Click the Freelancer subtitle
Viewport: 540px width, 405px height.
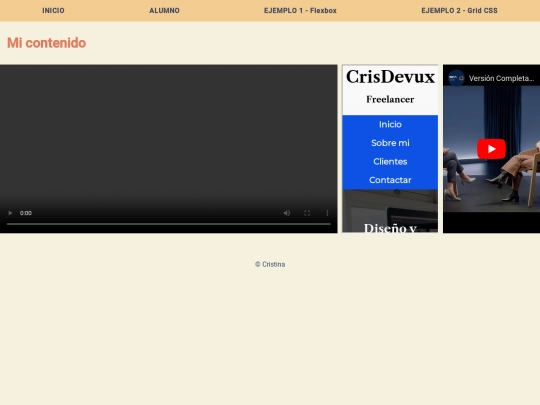[390, 99]
